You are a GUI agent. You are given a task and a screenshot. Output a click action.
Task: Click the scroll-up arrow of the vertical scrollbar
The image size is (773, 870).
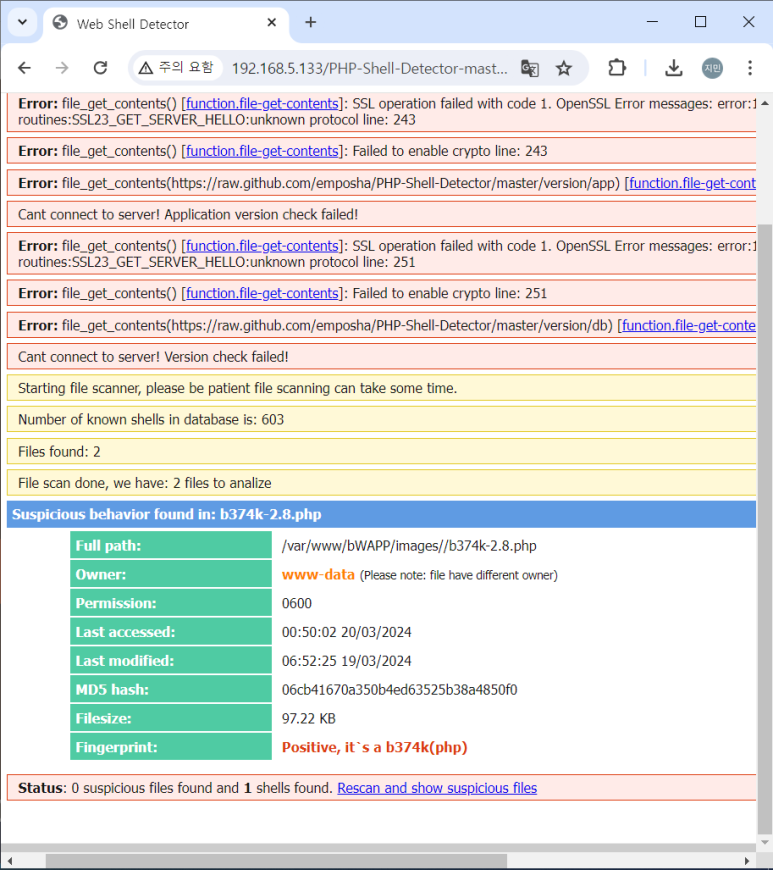tap(765, 103)
